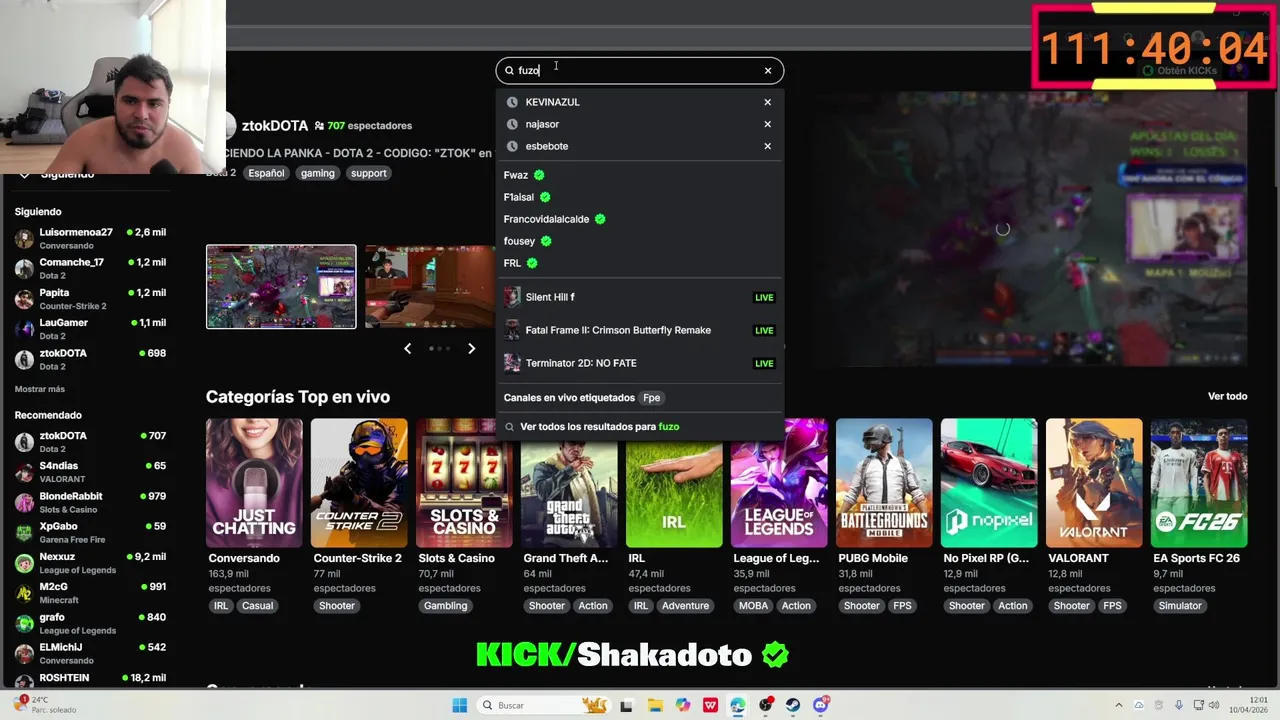The width and height of the screenshot is (1280, 720).
Task: Open the Silent Hill f live category
Action: coord(640,297)
